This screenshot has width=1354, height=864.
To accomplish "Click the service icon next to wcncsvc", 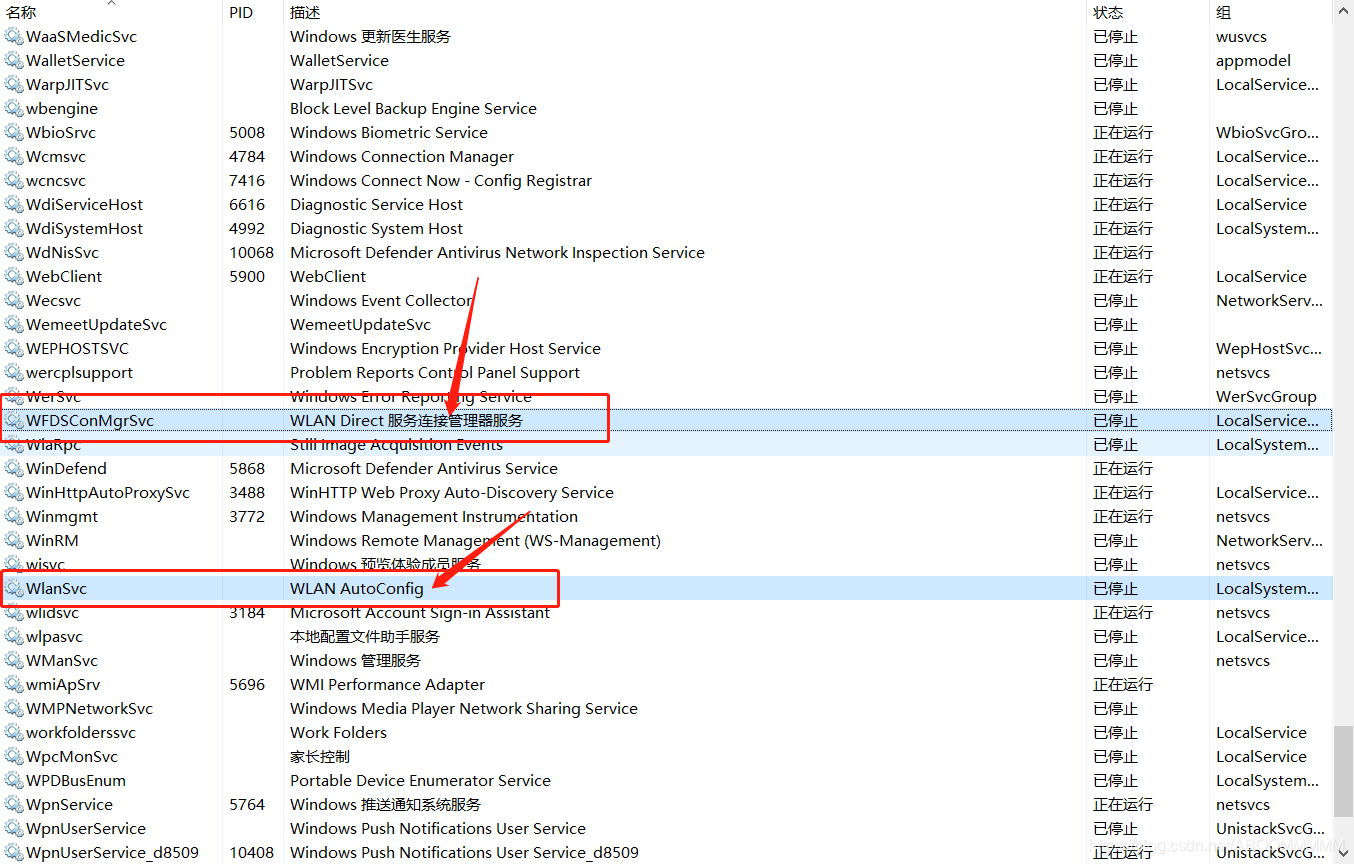I will (x=13, y=180).
